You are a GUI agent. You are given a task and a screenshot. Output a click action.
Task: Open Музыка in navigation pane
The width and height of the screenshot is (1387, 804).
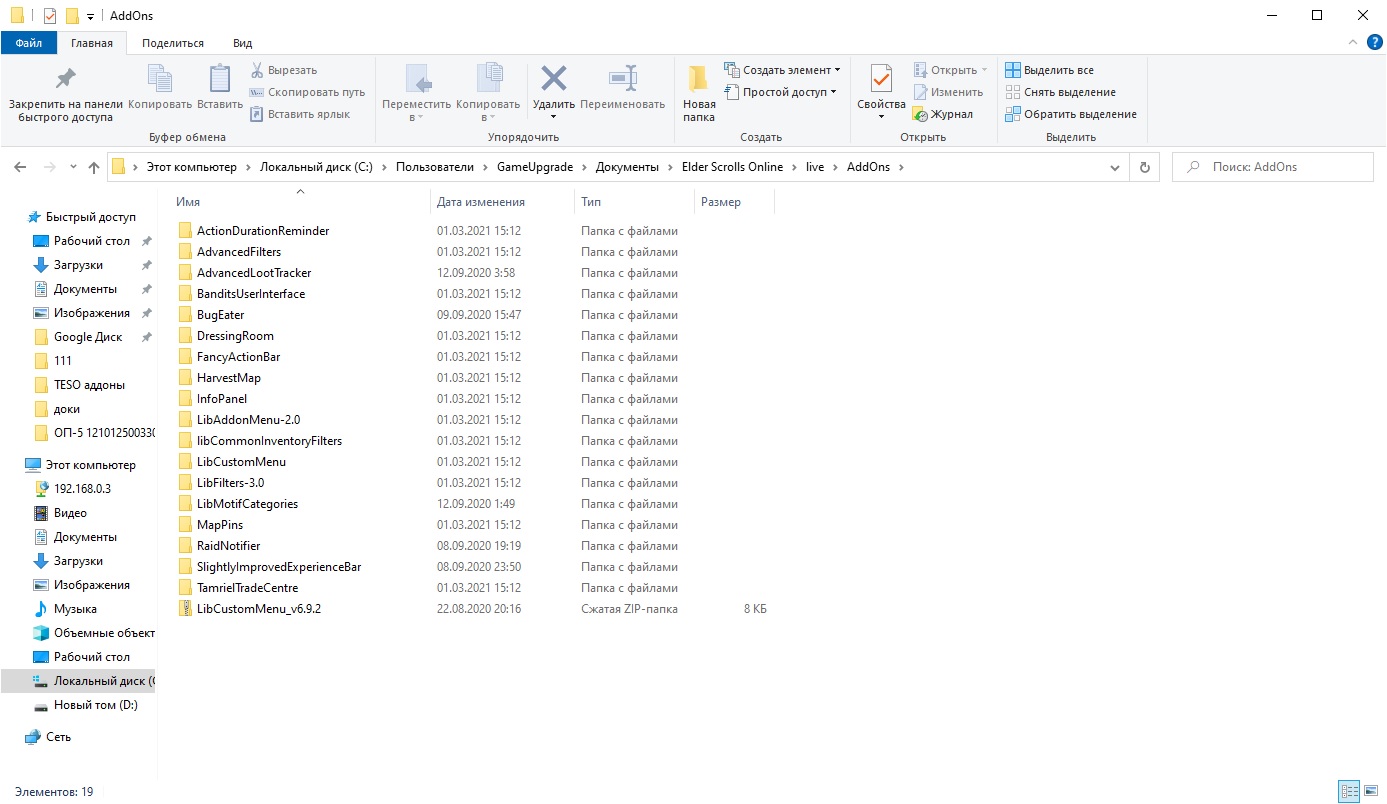[75, 609]
